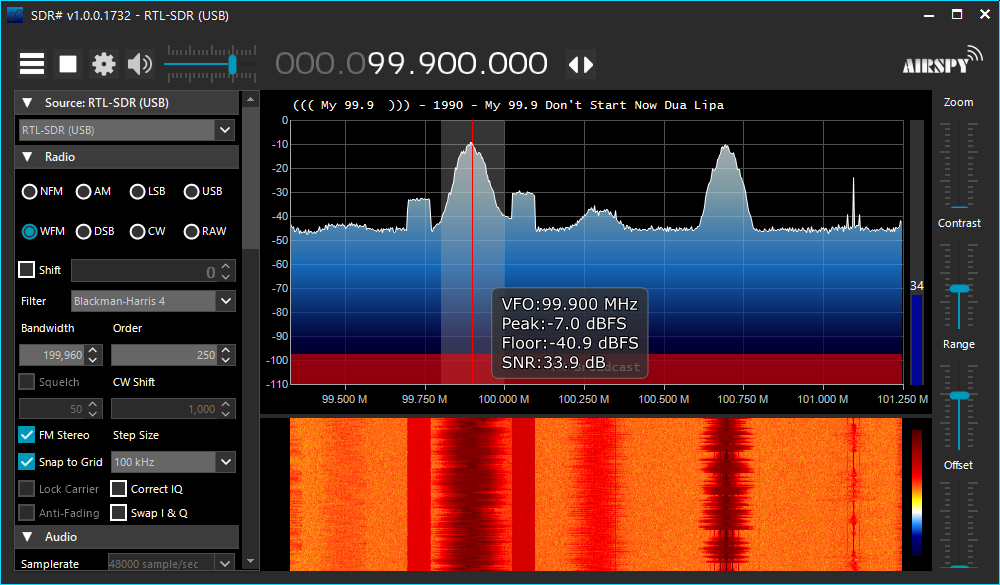Click the left panel scroll down arrow
Screen dimensions: 1000x585
(x=250, y=561)
